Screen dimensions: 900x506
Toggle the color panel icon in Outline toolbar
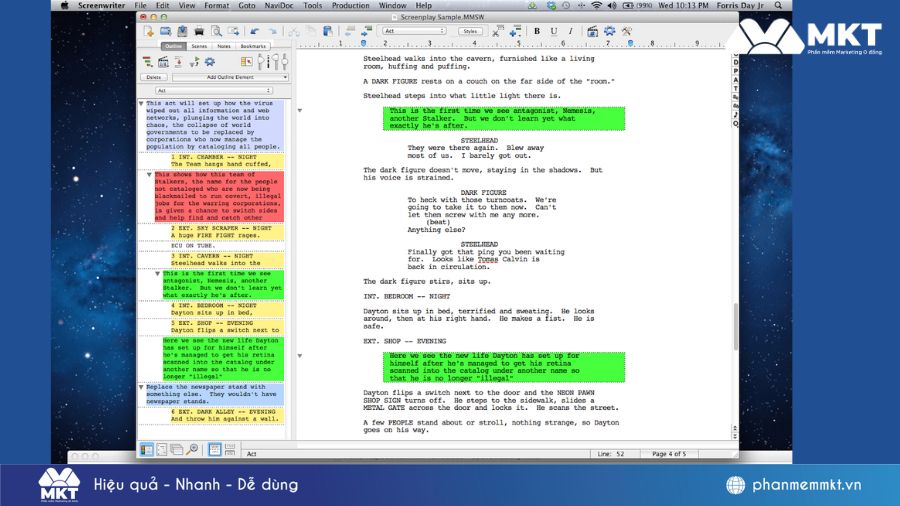246,61
